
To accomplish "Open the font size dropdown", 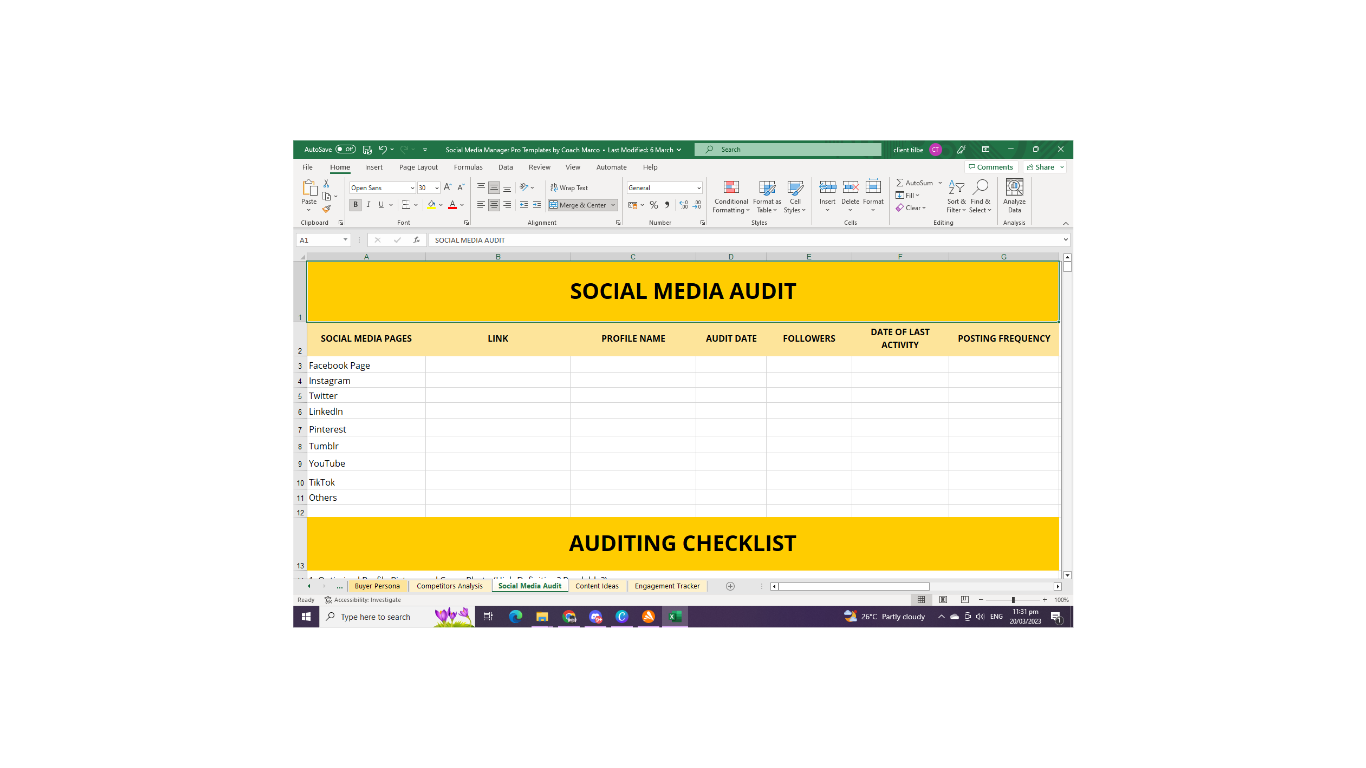I will (437, 187).
